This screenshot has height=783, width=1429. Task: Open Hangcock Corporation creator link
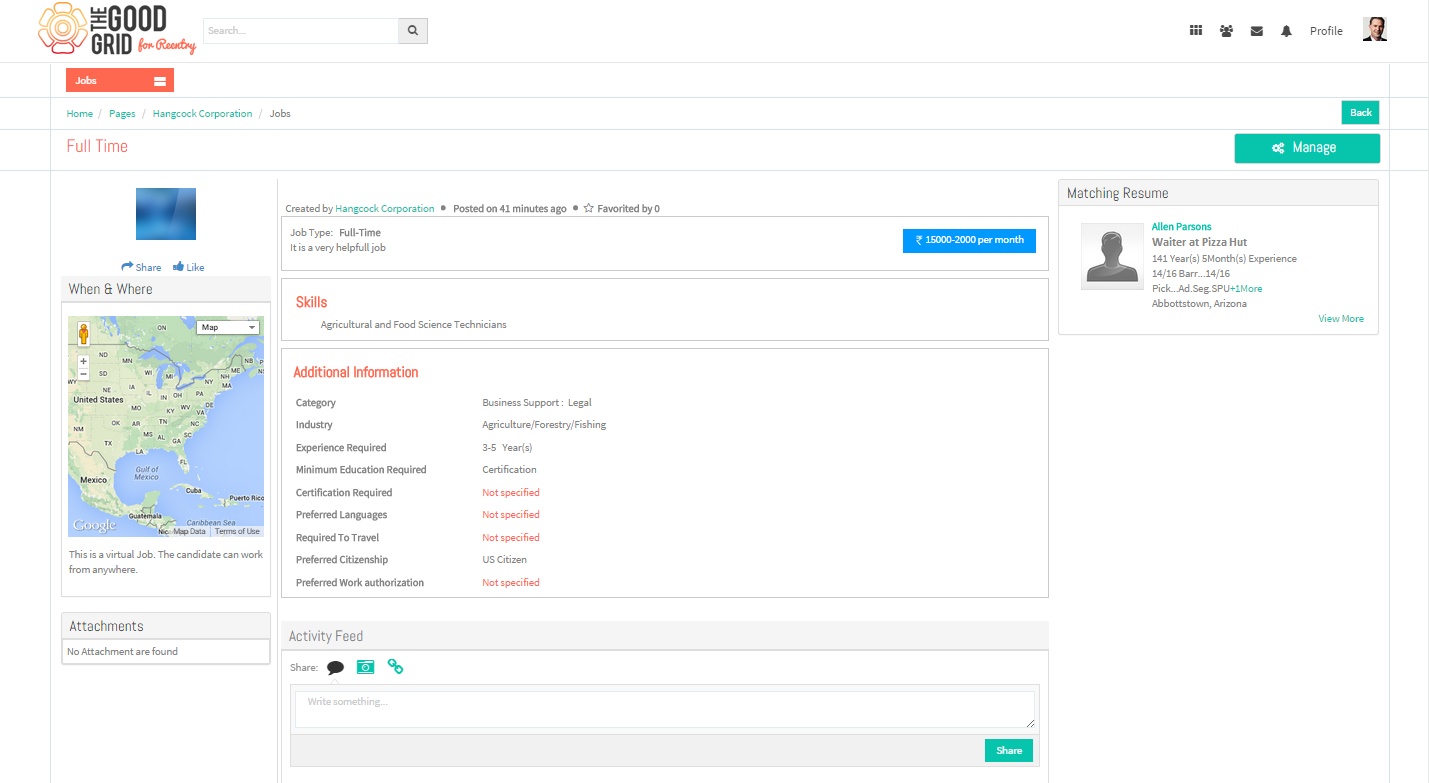385,209
